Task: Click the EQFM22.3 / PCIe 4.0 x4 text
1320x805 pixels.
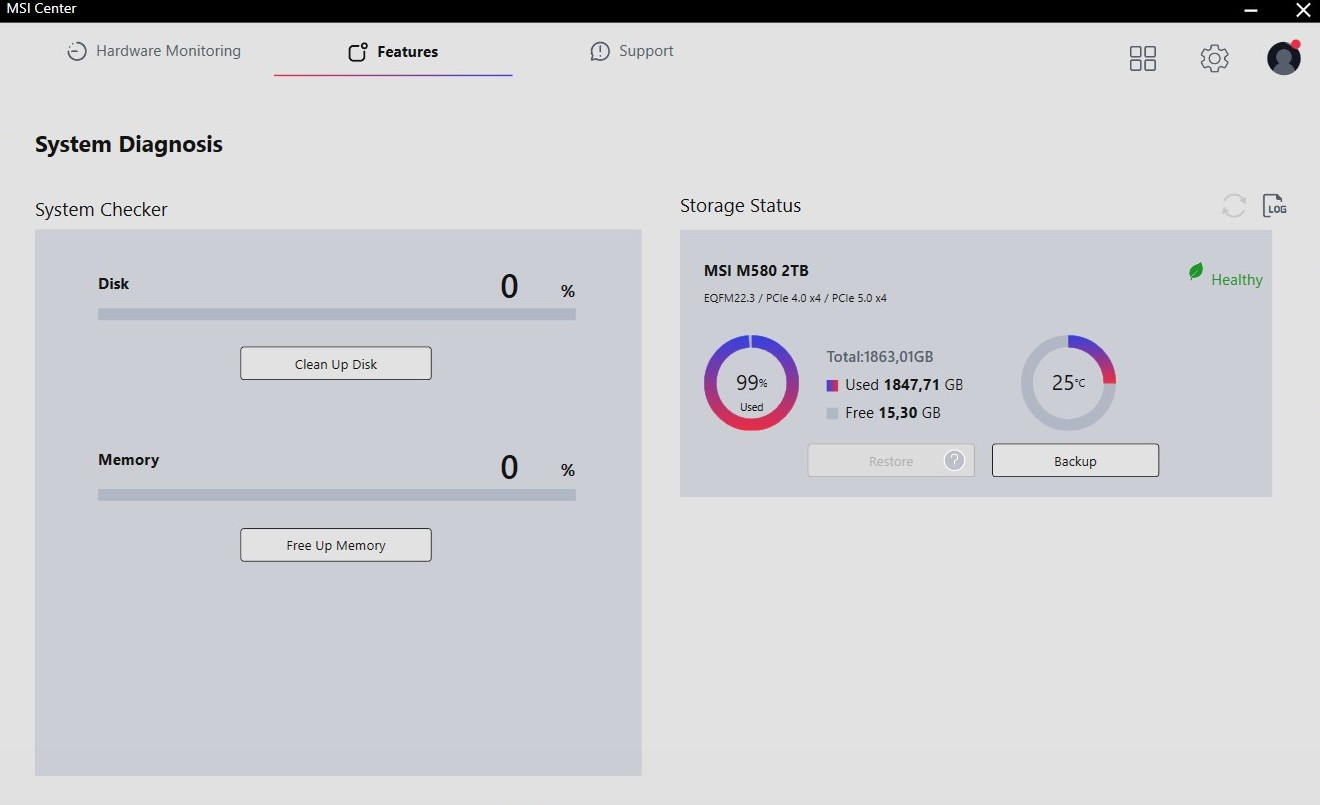Action: click(x=795, y=298)
